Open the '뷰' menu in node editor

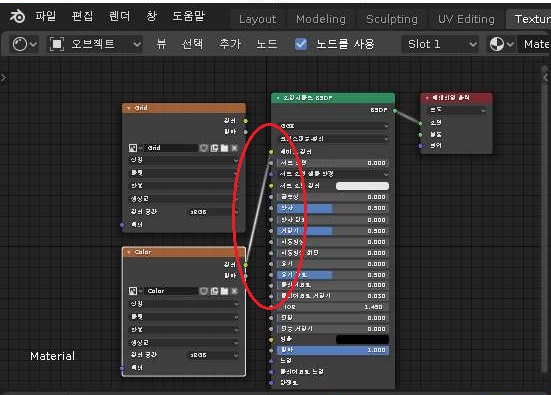[x=161, y=44]
